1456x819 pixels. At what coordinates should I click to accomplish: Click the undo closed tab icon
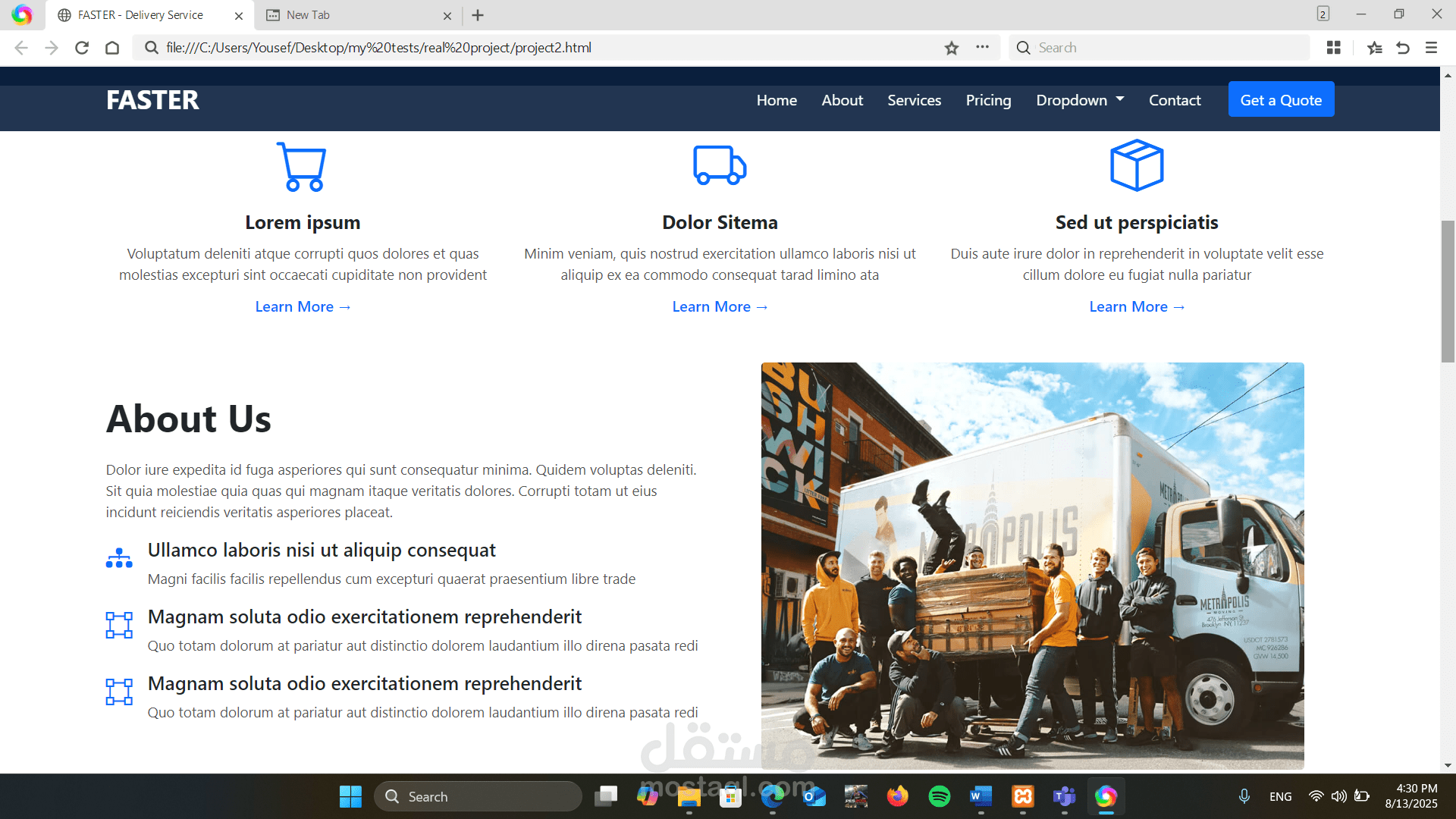tap(1403, 48)
